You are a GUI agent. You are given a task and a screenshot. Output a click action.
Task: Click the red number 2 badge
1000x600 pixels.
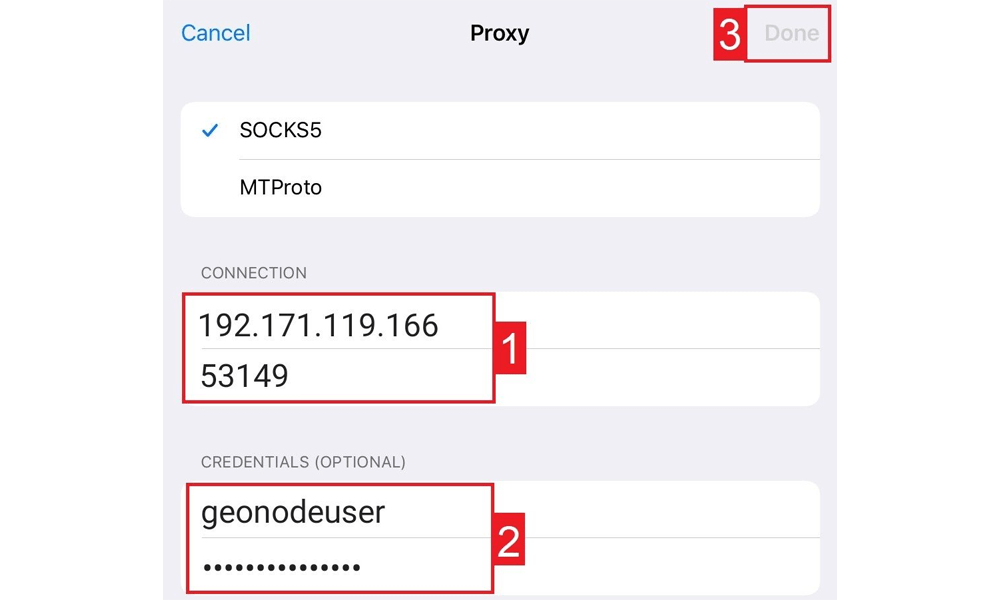coord(508,541)
